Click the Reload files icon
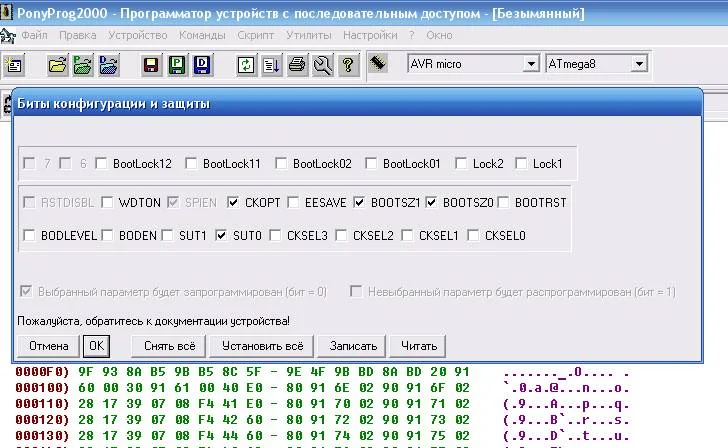The image size is (728, 448). tap(246, 65)
